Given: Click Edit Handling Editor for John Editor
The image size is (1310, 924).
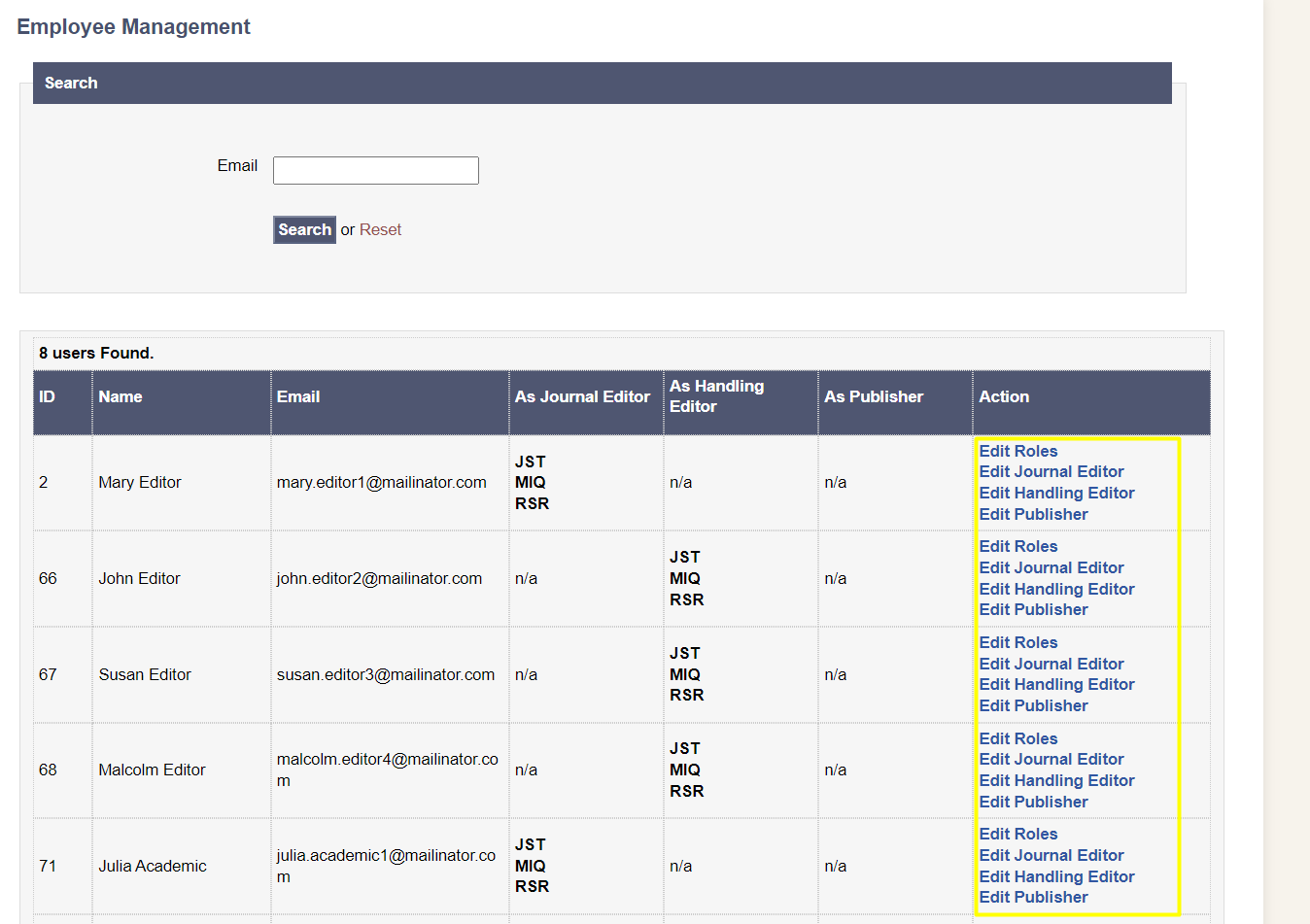Looking at the screenshot, I should pos(1056,590).
